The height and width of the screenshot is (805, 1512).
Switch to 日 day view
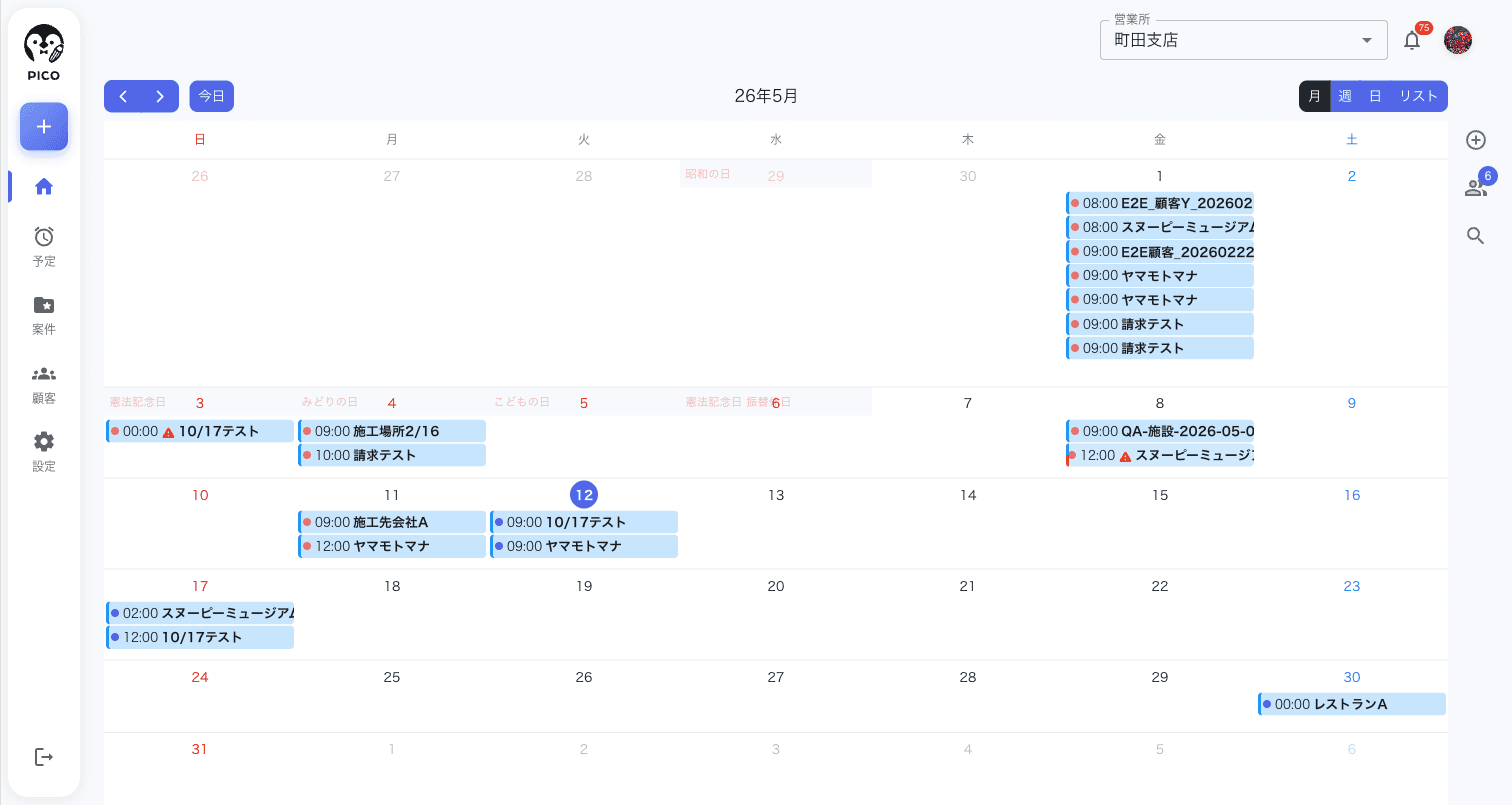tap(1375, 96)
